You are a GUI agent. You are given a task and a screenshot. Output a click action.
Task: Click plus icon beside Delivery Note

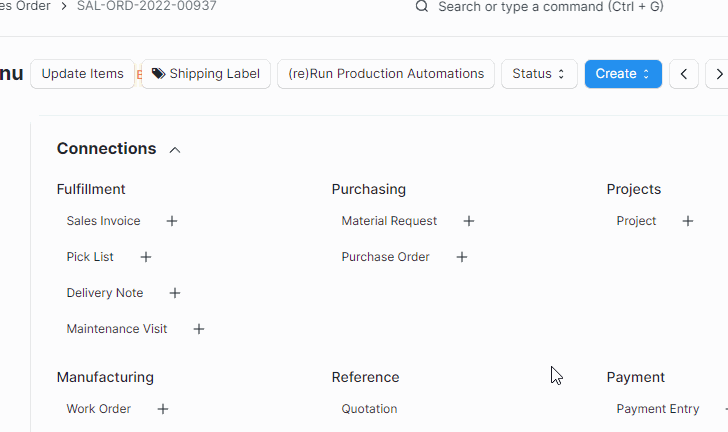pos(175,293)
